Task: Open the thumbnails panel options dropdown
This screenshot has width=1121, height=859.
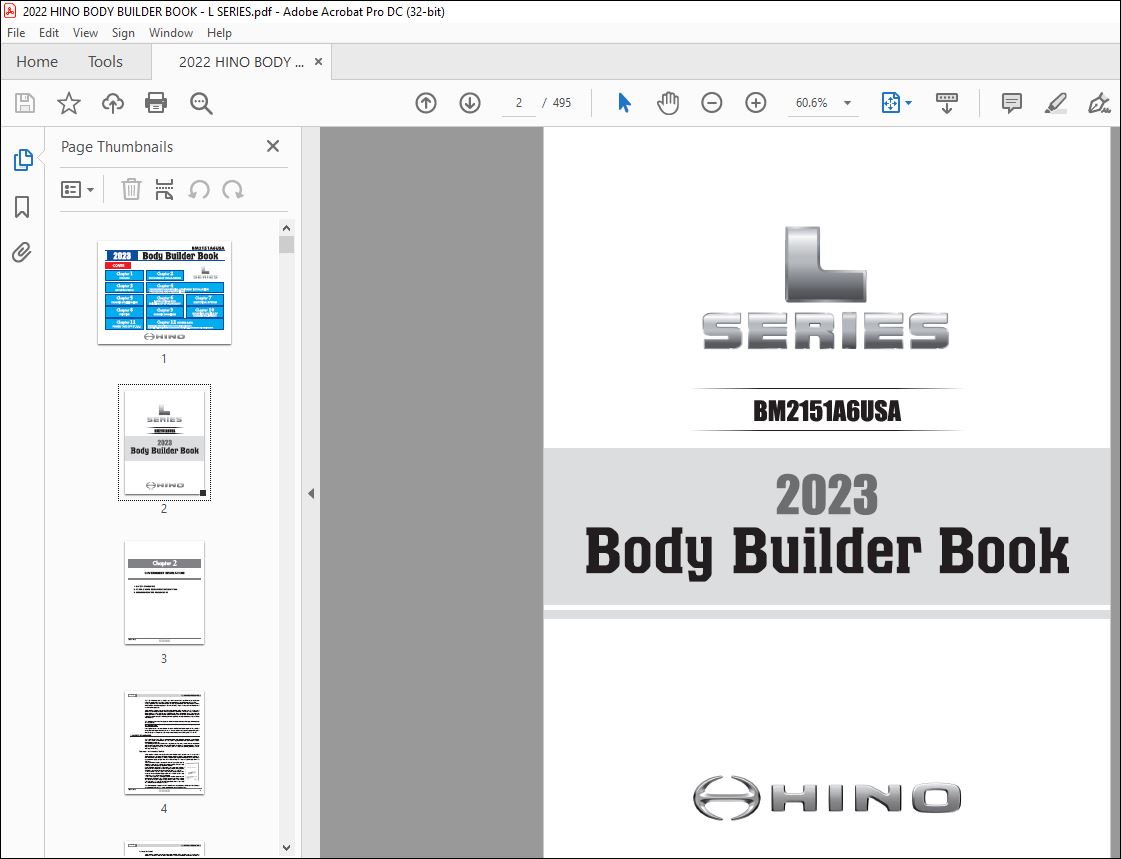Action: (x=77, y=189)
